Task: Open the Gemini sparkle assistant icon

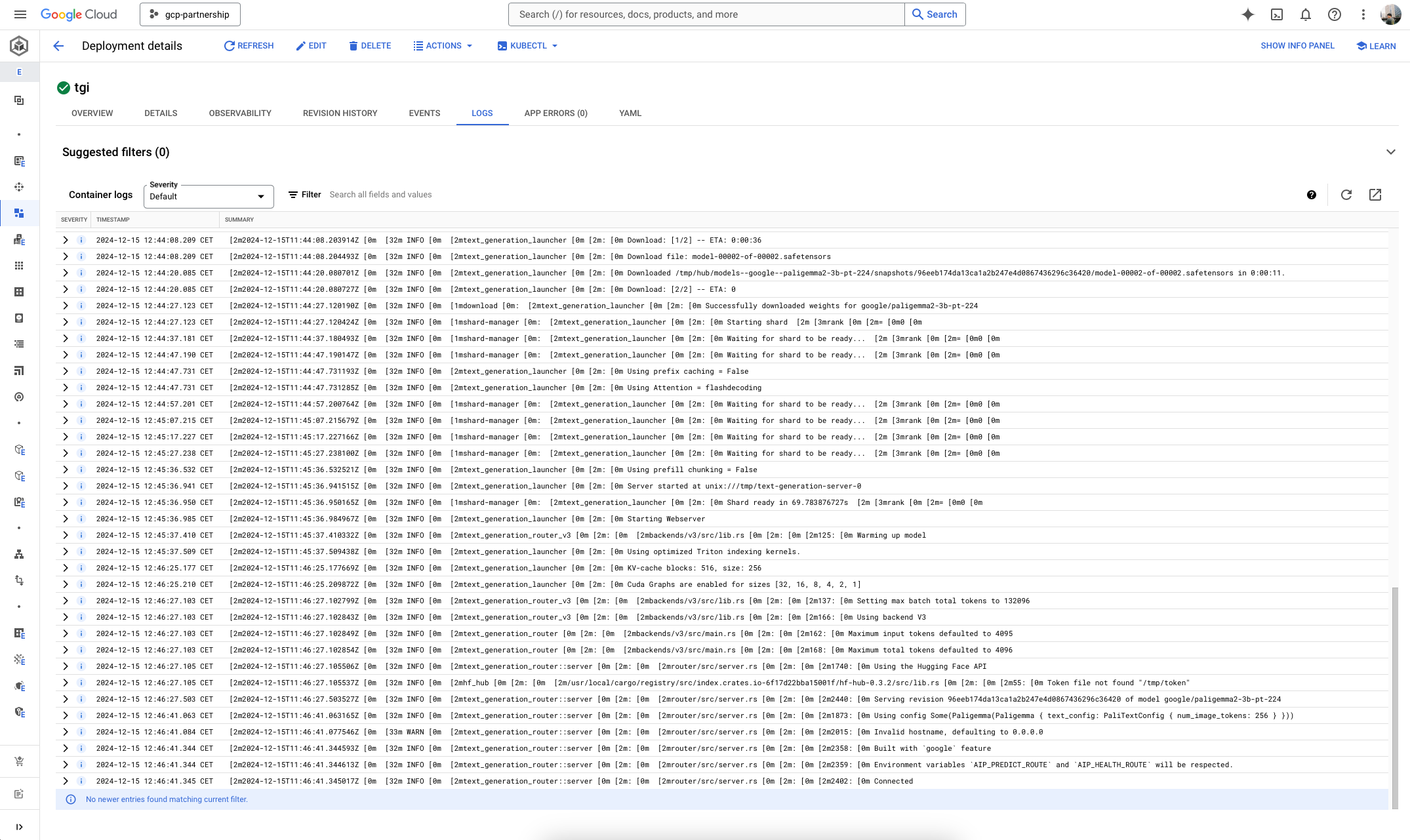Action: click(1247, 14)
